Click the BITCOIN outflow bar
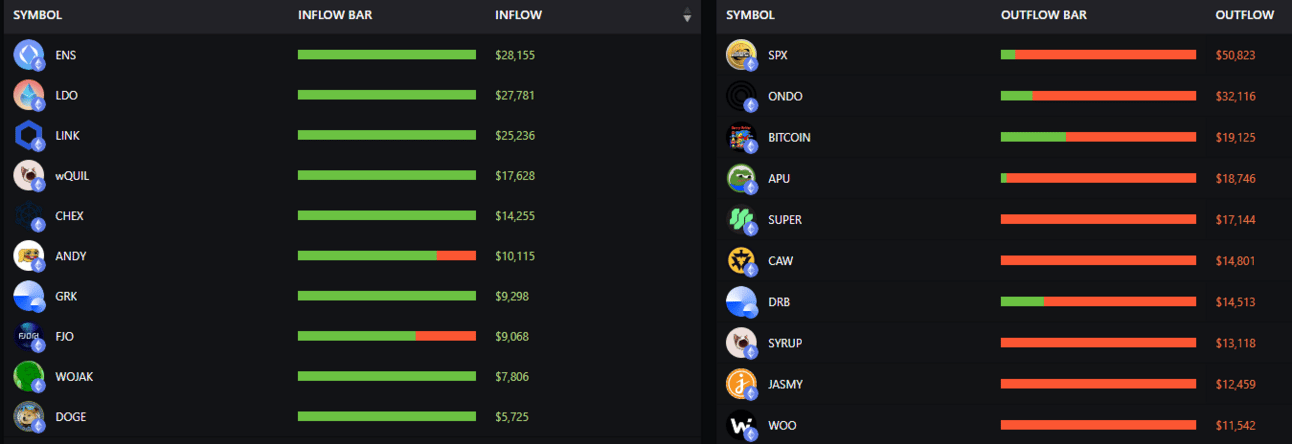Image resolution: width=1292 pixels, height=444 pixels. (x=1098, y=136)
